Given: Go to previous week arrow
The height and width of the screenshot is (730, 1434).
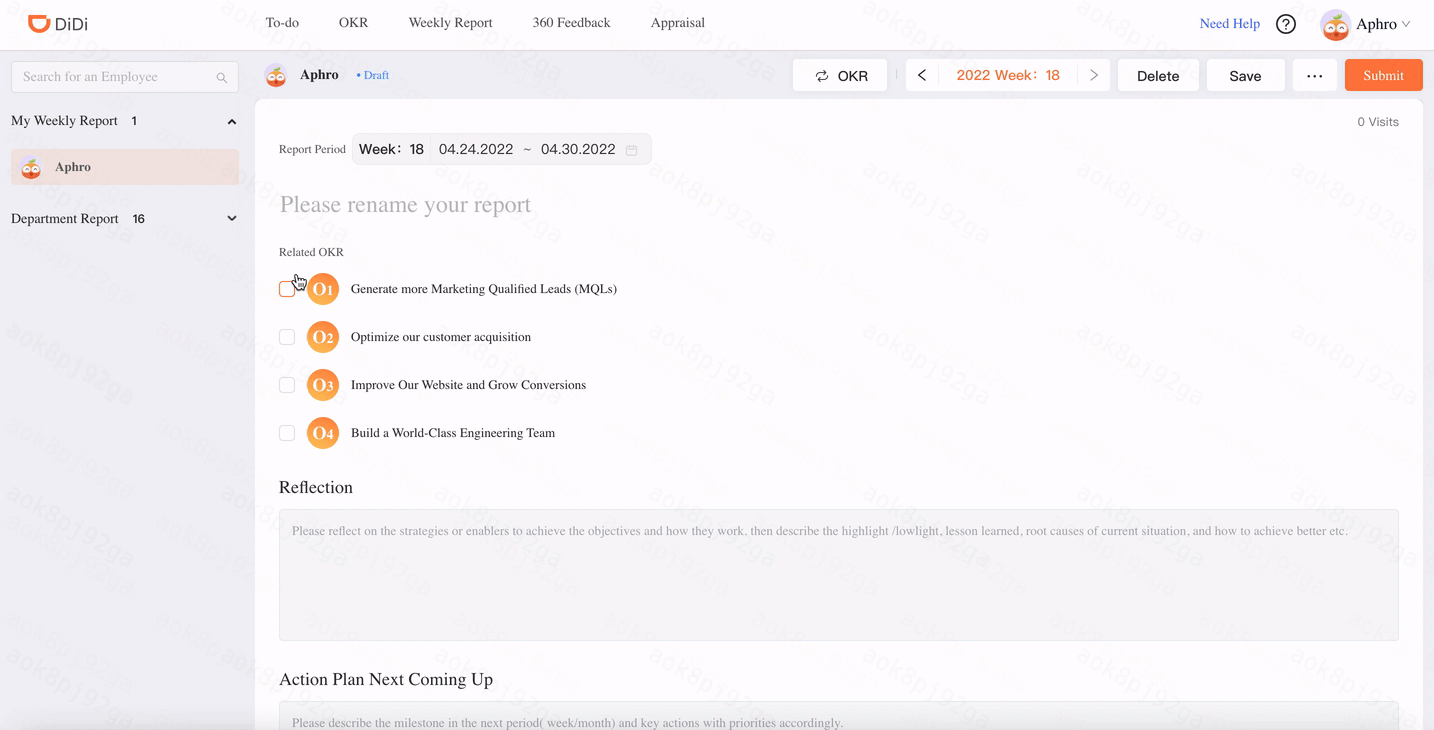Looking at the screenshot, I should 922,75.
